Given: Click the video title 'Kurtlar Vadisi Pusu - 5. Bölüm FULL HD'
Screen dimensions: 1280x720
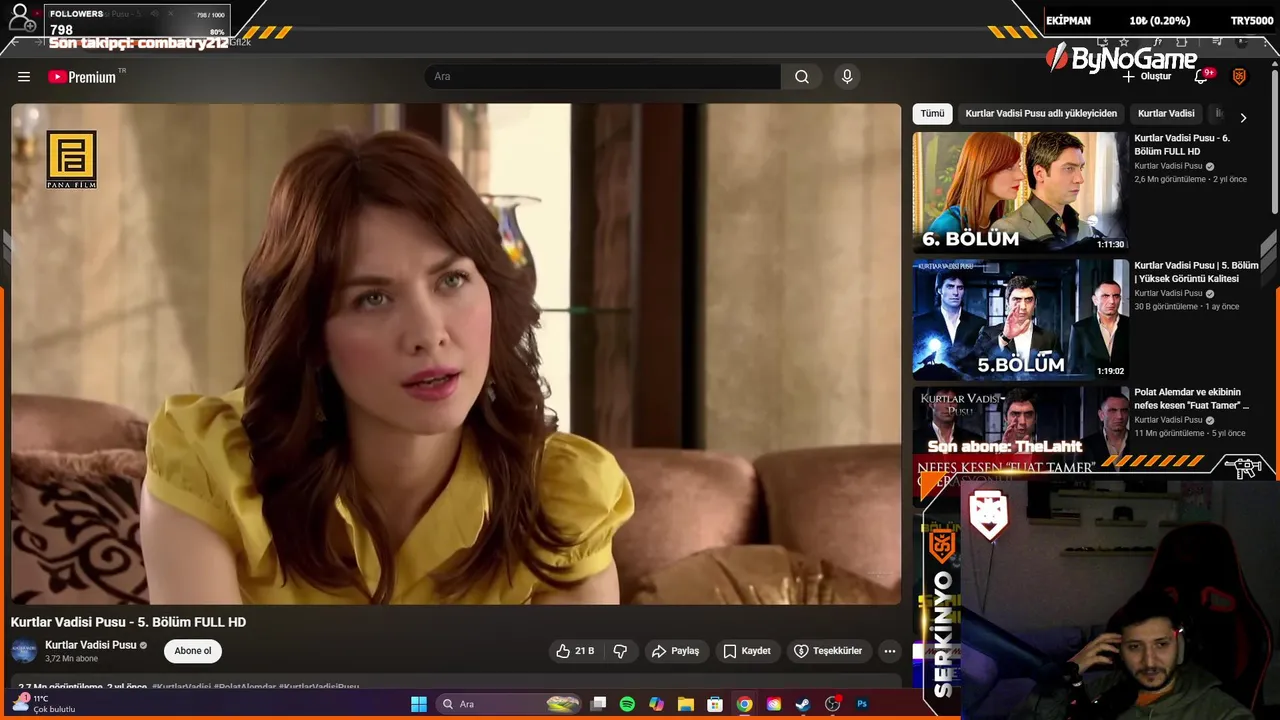Looking at the screenshot, I should [x=128, y=622].
